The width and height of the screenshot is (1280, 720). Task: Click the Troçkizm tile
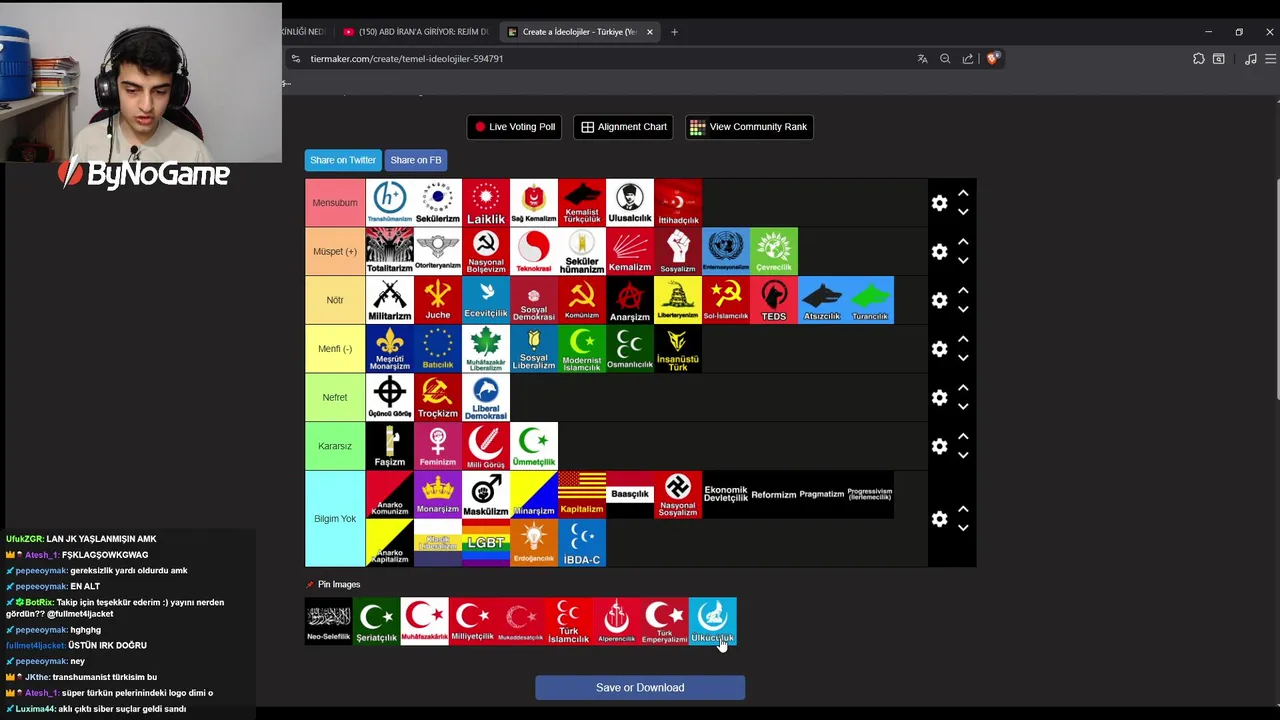437,397
